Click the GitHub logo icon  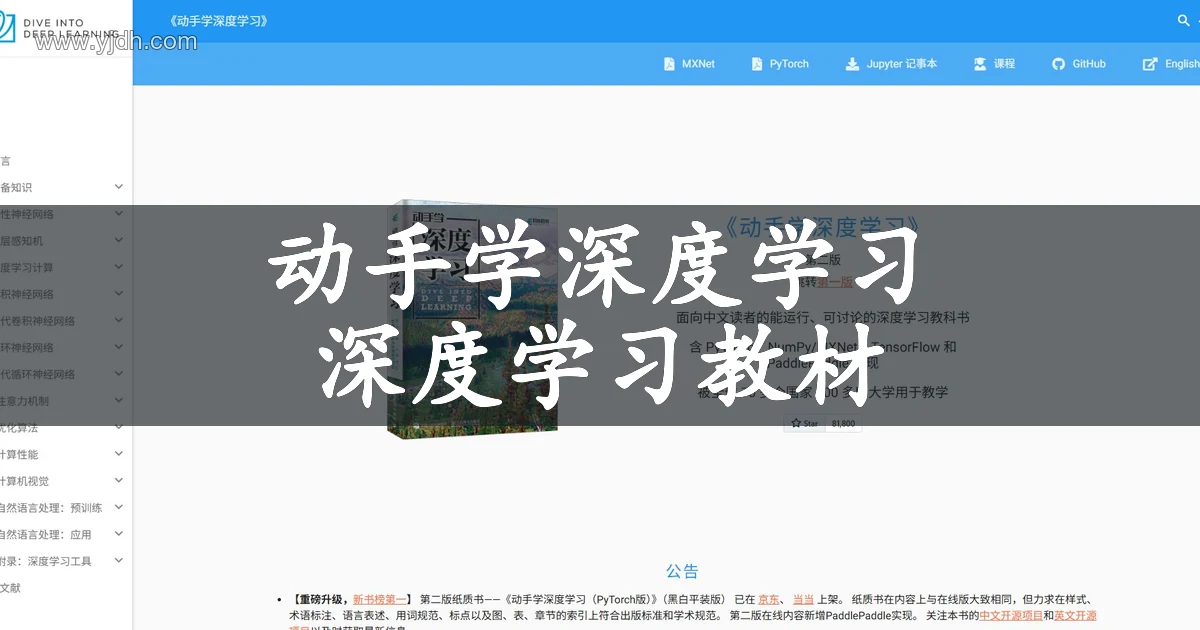click(x=1059, y=64)
